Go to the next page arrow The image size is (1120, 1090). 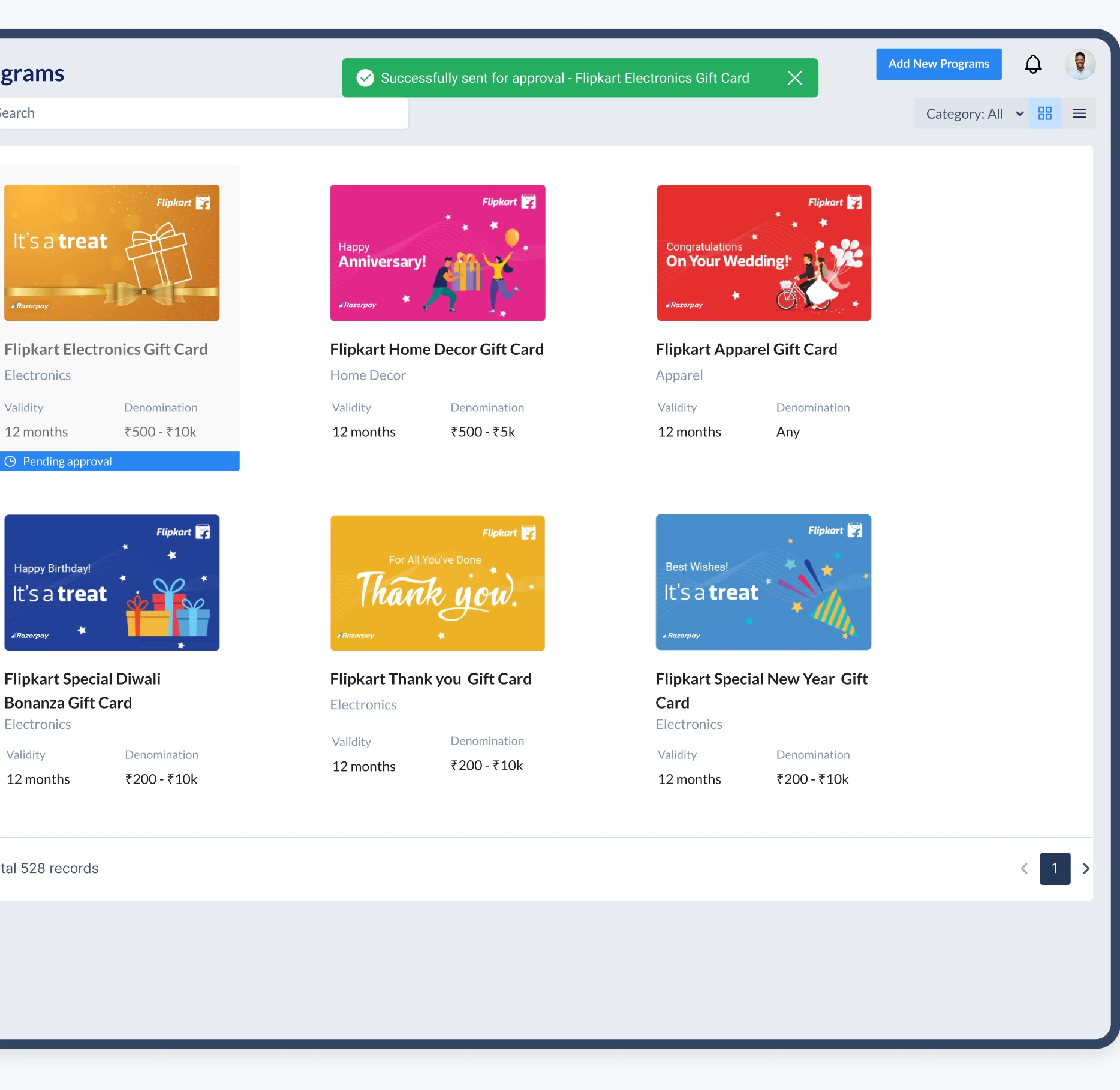click(x=1085, y=868)
